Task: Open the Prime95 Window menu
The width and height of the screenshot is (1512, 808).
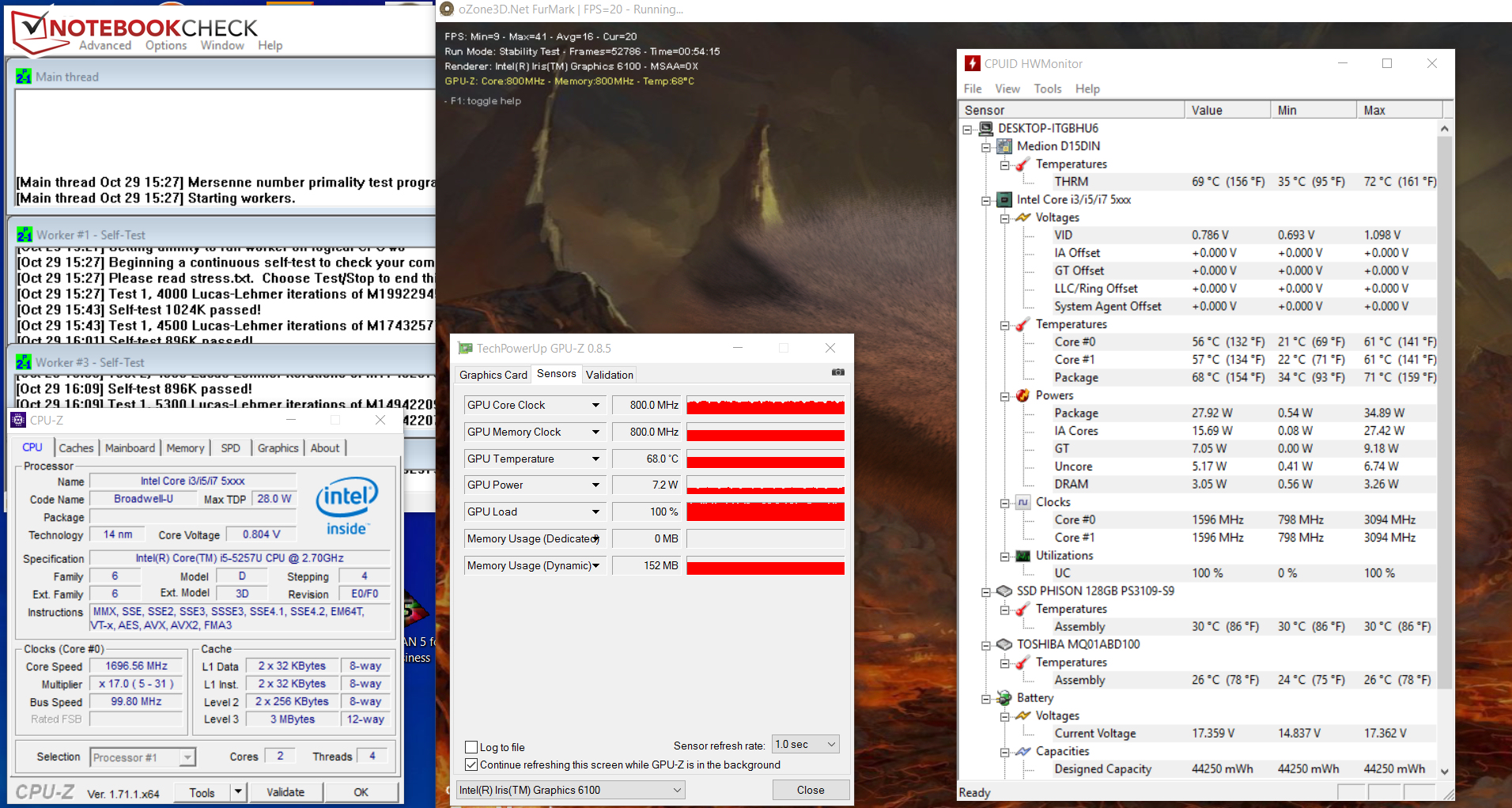Action: tap(222, 46)
